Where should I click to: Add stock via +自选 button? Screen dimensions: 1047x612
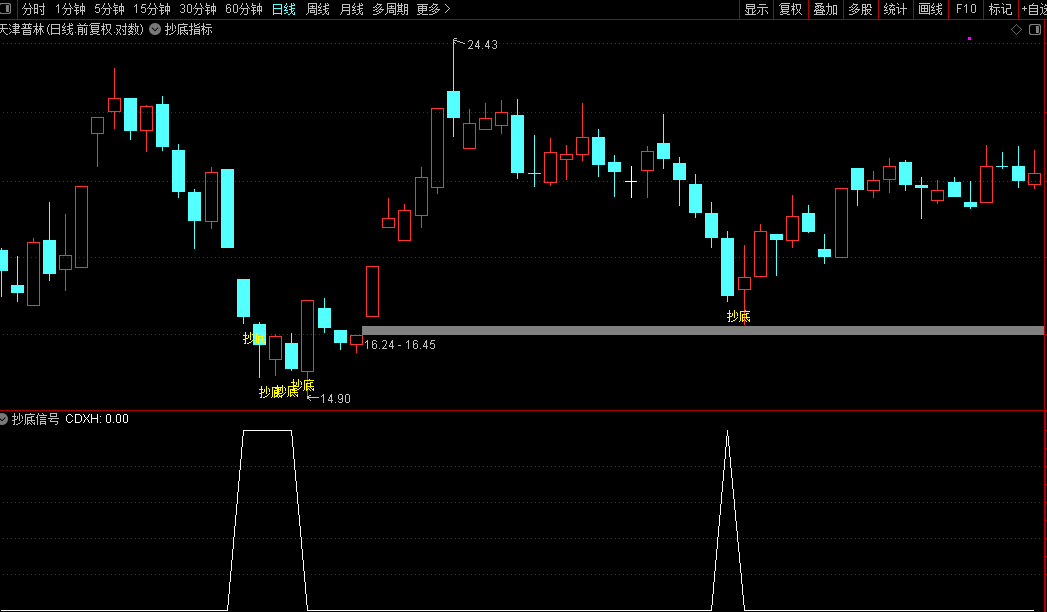[x=1034, y=9]
